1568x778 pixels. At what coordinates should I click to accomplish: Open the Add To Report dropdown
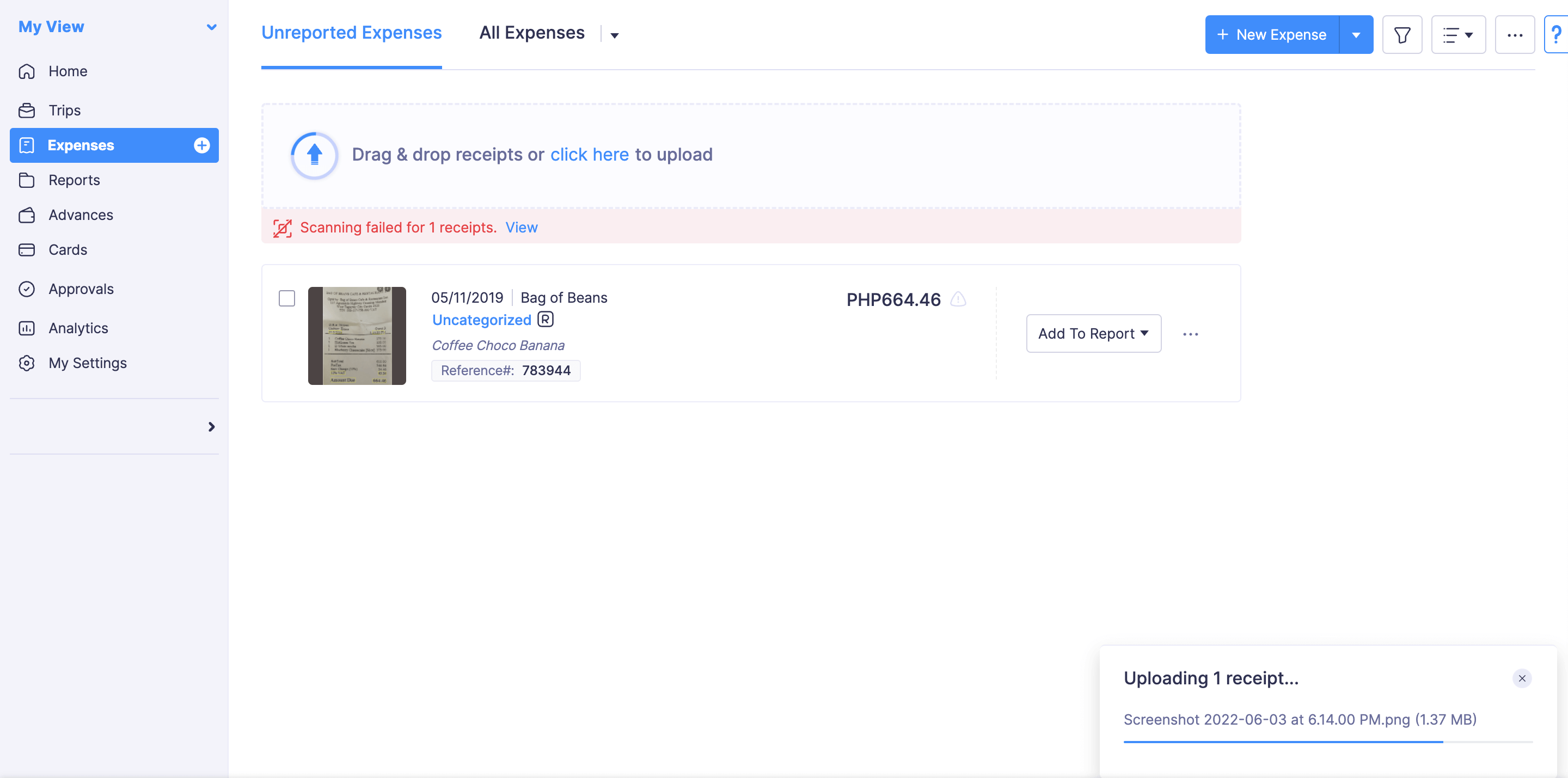(1093, 334)
